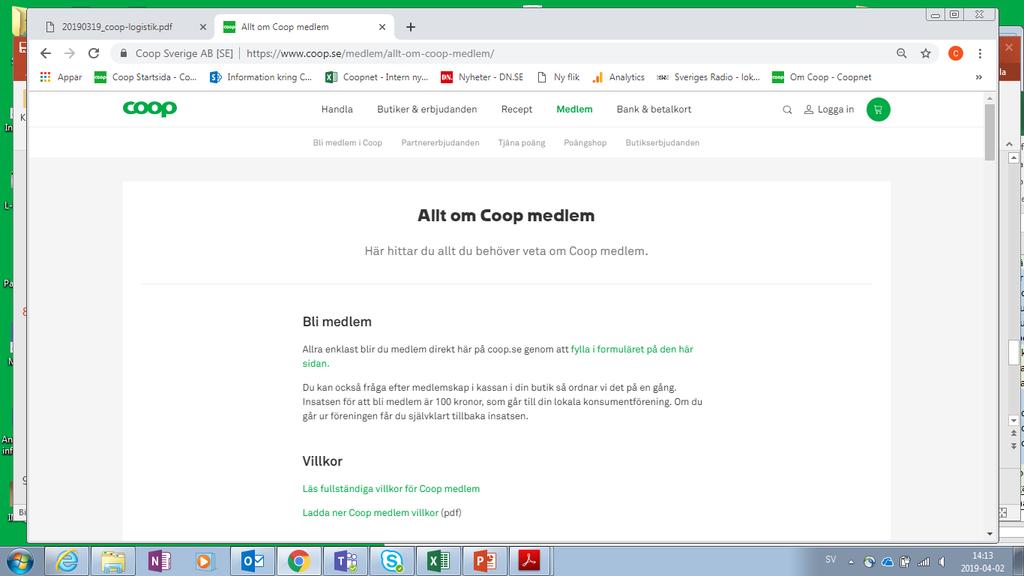Open Microsoft Teams from the taskbar

[345, 561]
